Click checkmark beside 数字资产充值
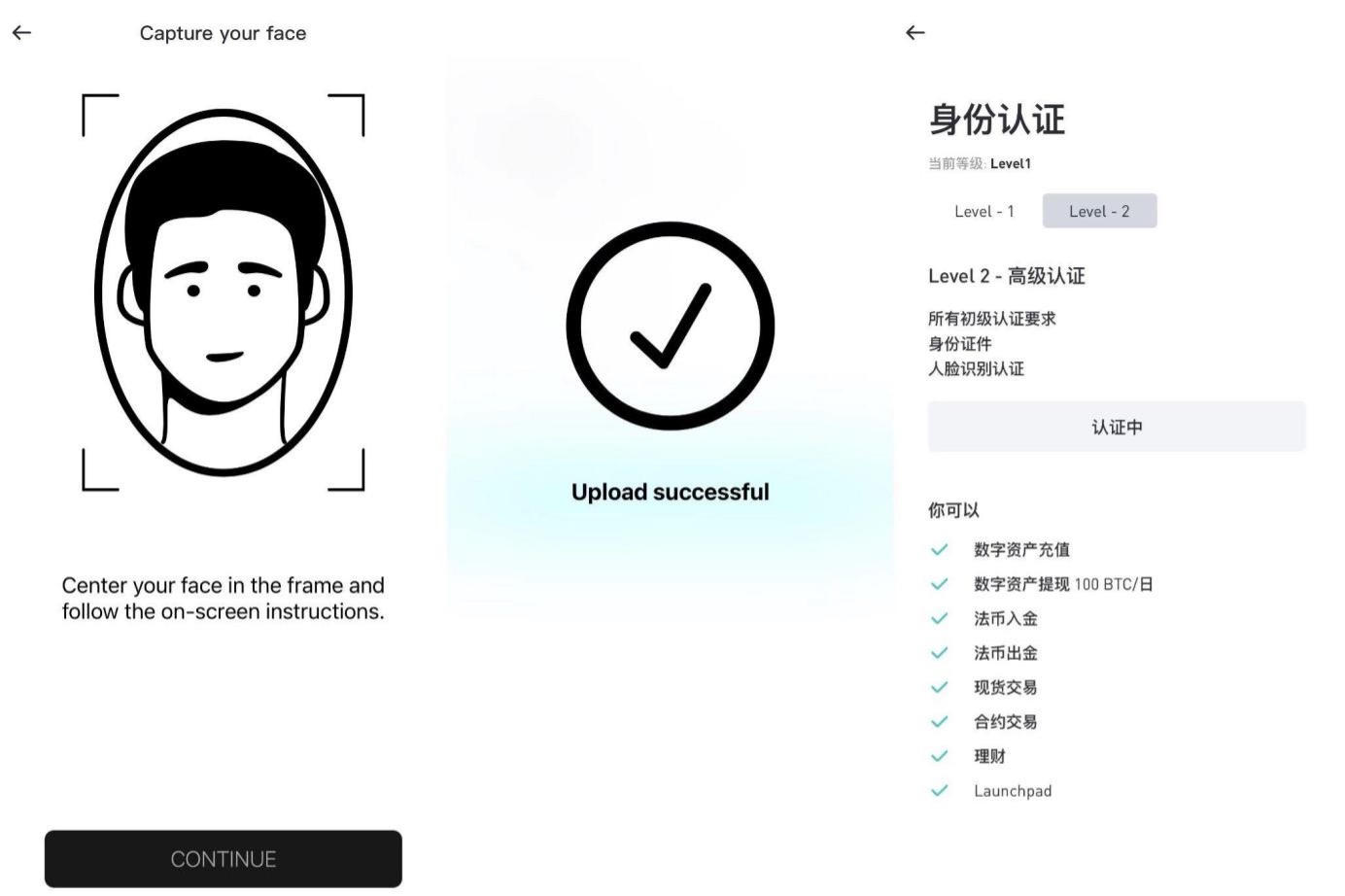 coord(939,549)
